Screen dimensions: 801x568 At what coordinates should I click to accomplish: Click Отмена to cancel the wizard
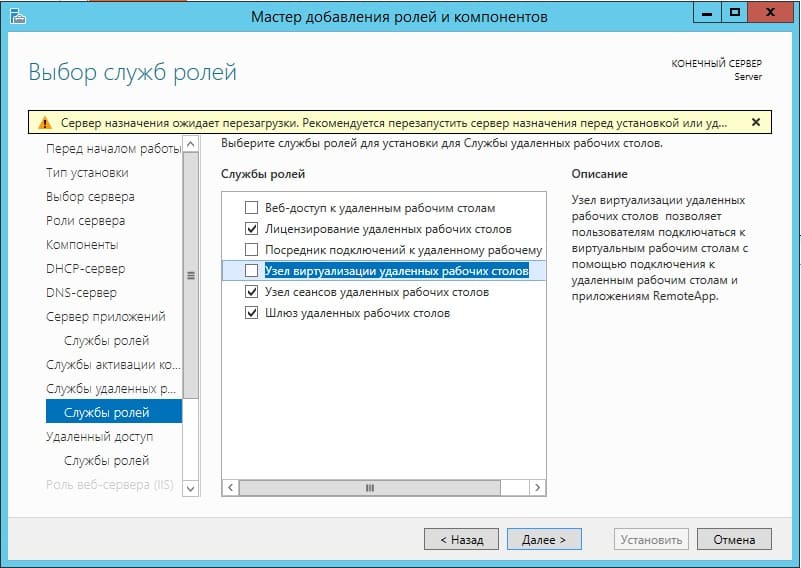click(734, 539)
